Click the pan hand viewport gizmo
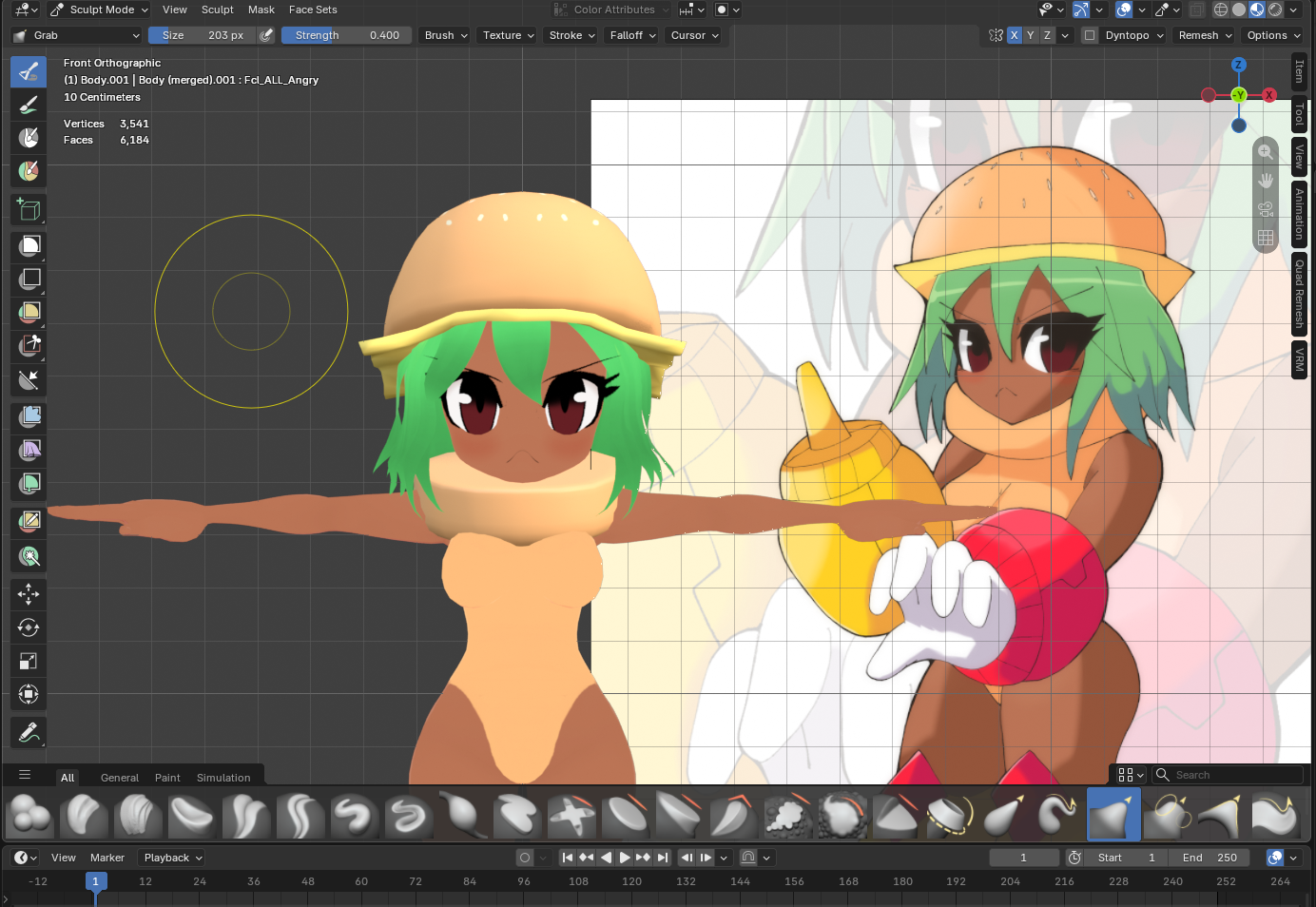1316x907 pixels. [1266, 181]
